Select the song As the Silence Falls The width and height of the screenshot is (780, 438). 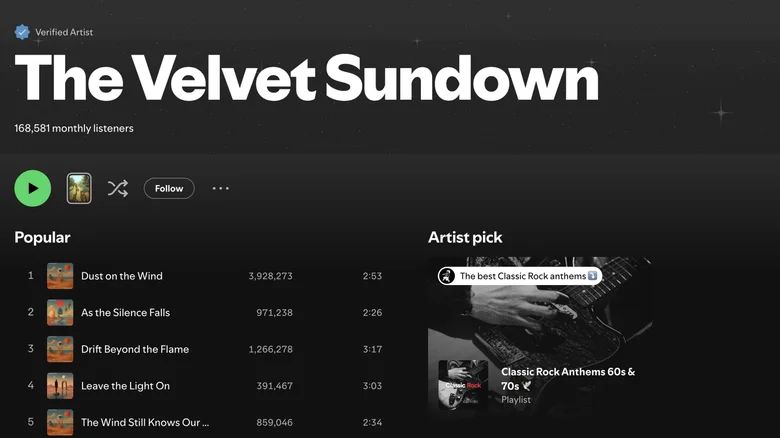(x=125, y=313)
